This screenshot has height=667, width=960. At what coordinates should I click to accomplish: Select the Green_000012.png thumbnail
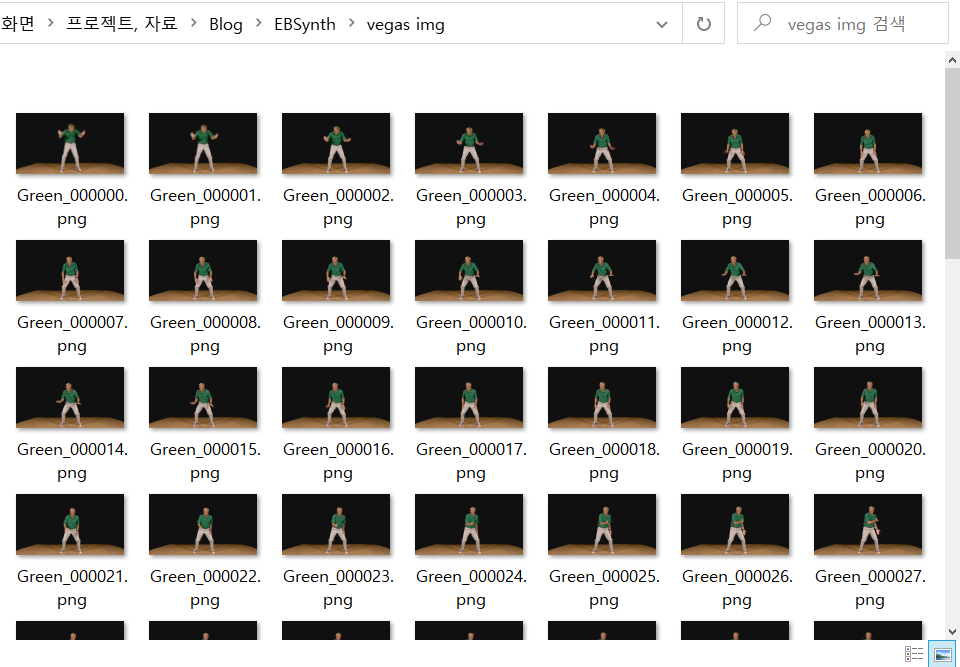pos(735,270)
